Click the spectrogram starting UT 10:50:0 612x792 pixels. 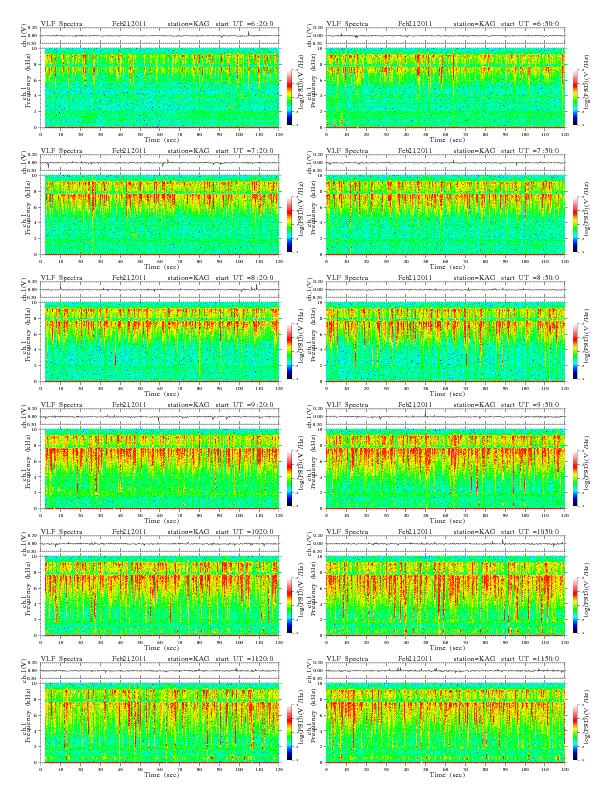click(x=445, y=596)
